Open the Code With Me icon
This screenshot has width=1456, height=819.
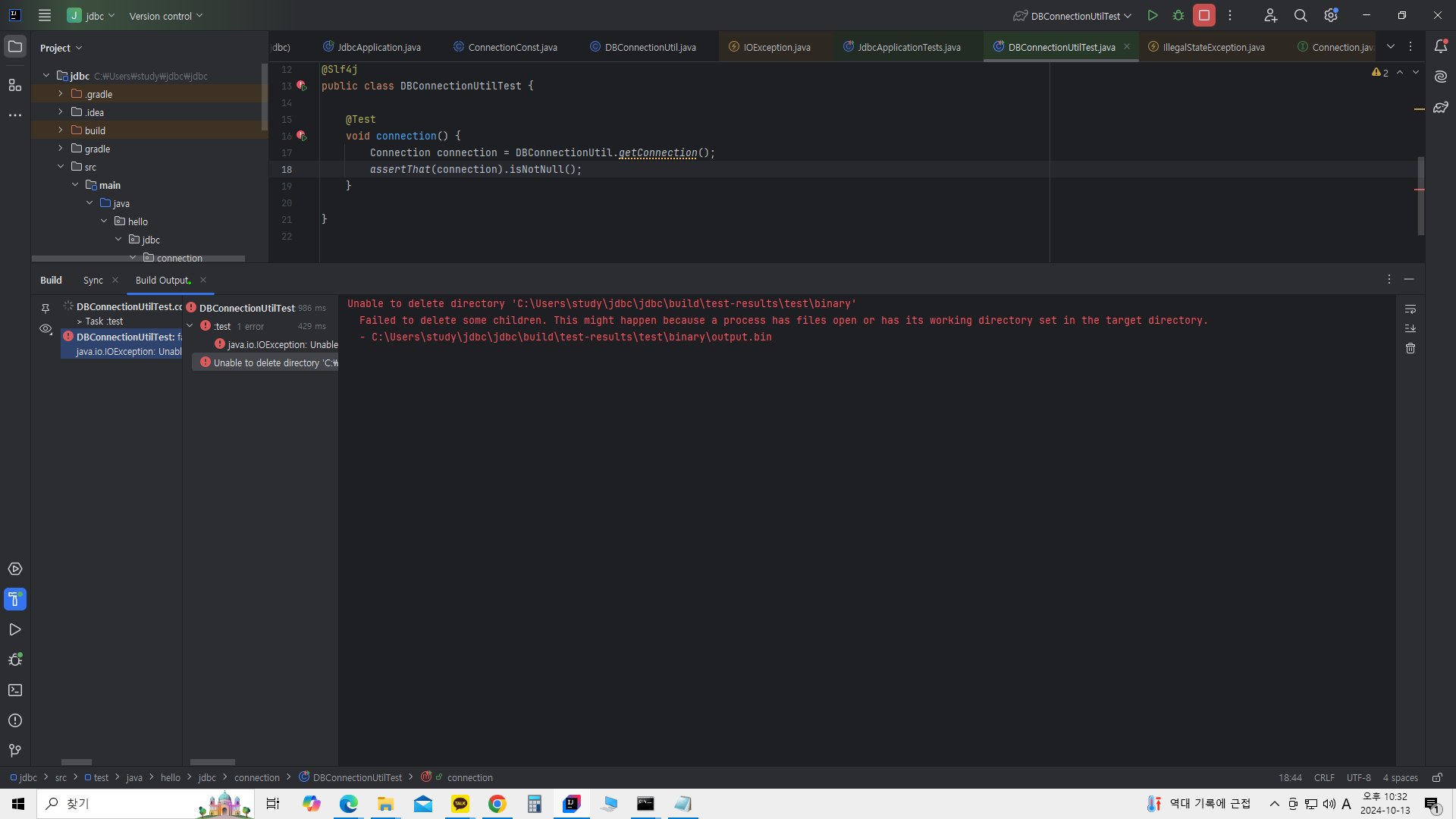point(1271,15)
